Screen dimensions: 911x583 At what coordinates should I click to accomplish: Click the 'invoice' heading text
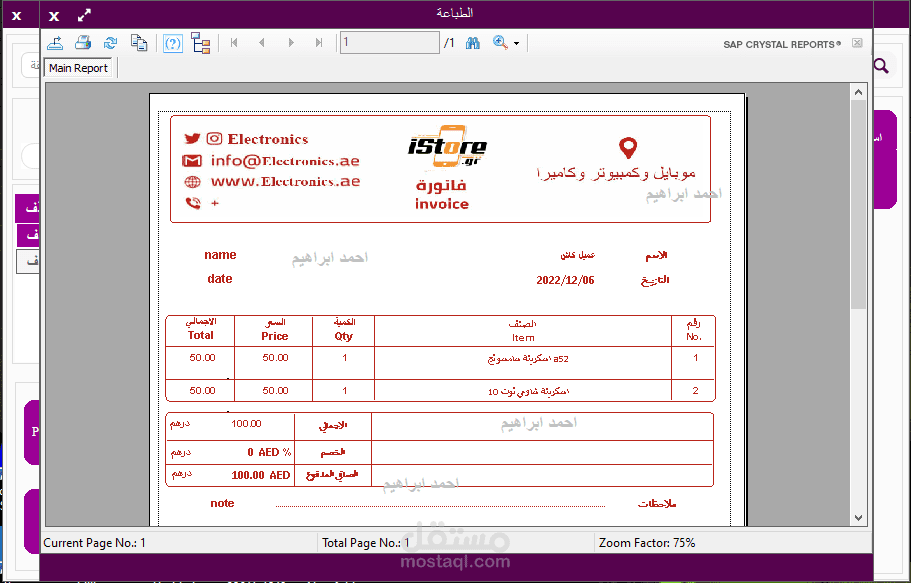pos(442,204)
